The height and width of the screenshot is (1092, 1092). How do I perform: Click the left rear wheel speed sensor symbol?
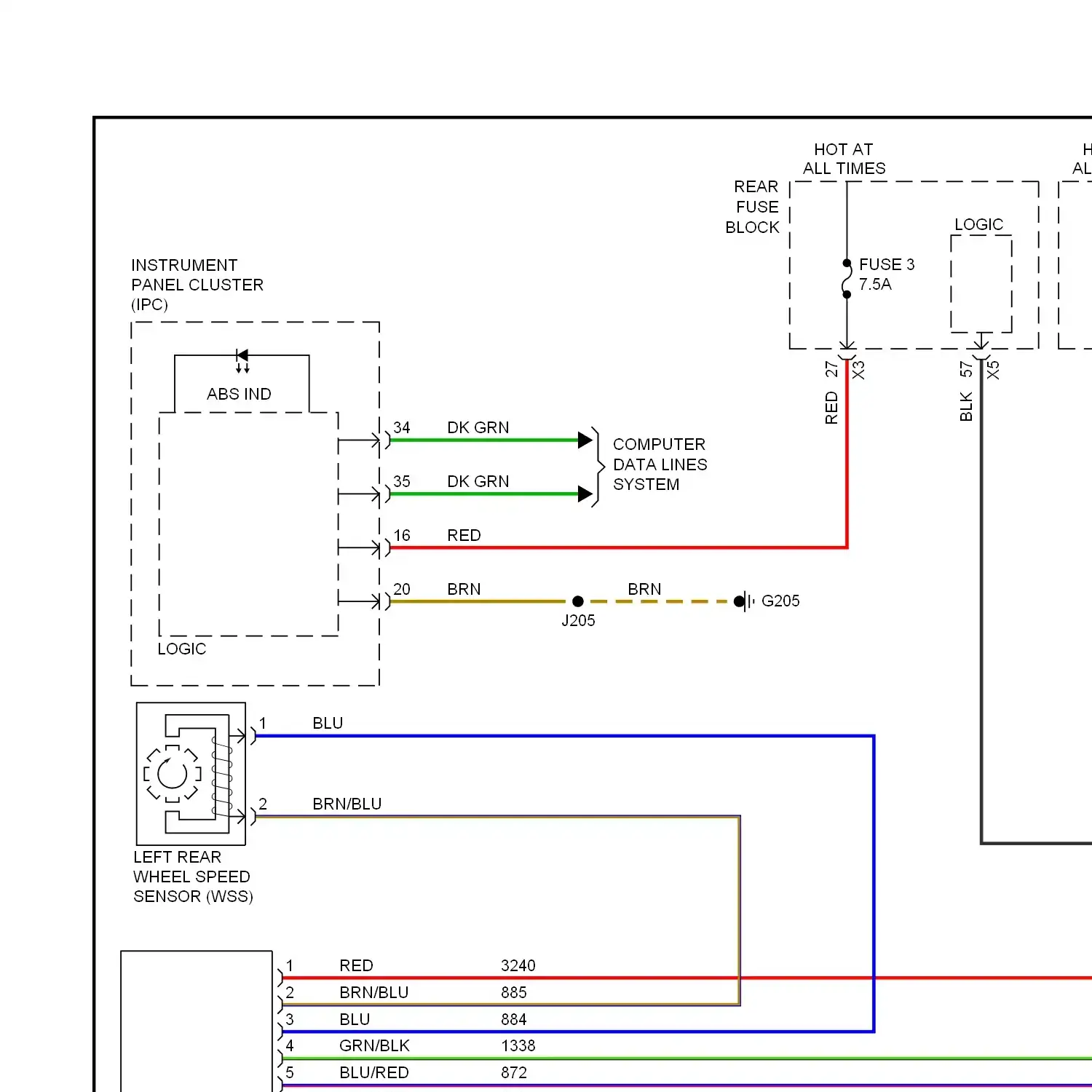coord(191,773)
